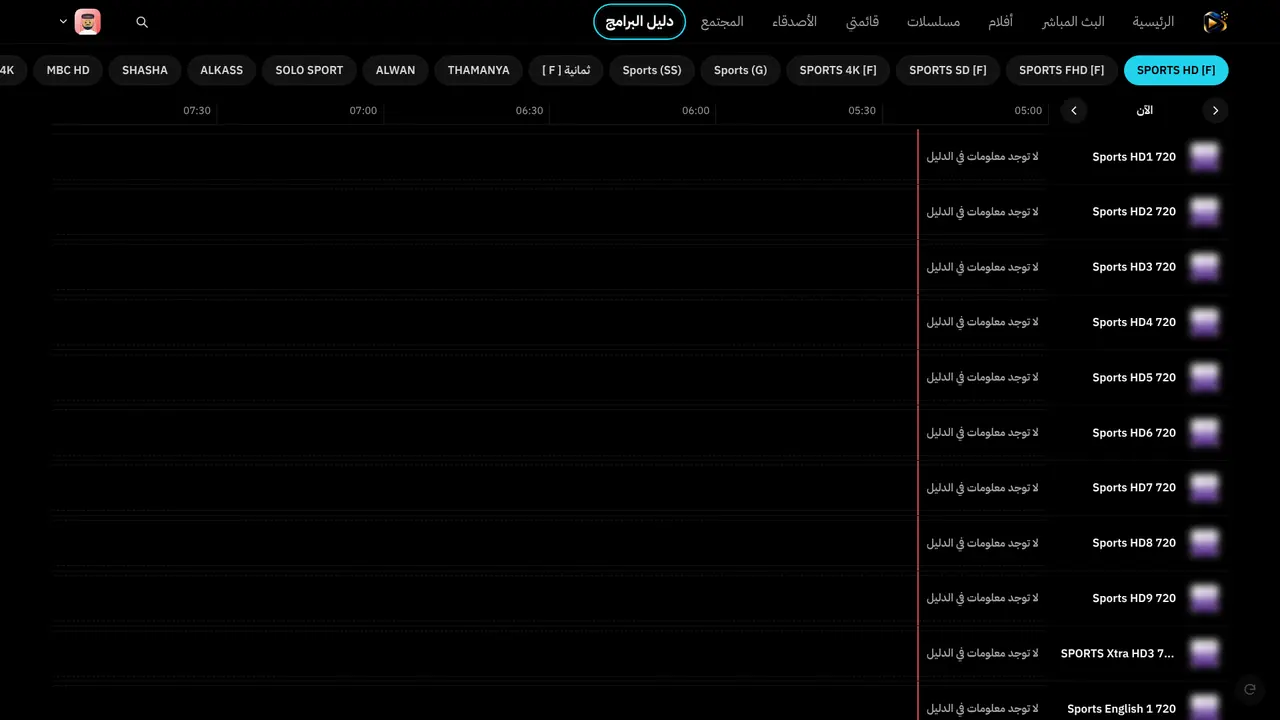Click Sports HD4 720 channel name
This screenshot has width=1280, height=720.
(x=1134, y=322)
